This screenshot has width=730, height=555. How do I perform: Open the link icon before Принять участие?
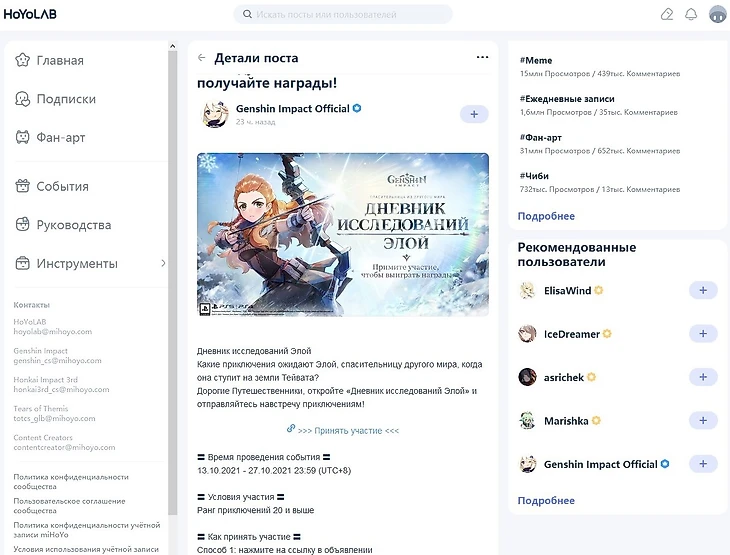click(x=291, y=428)
